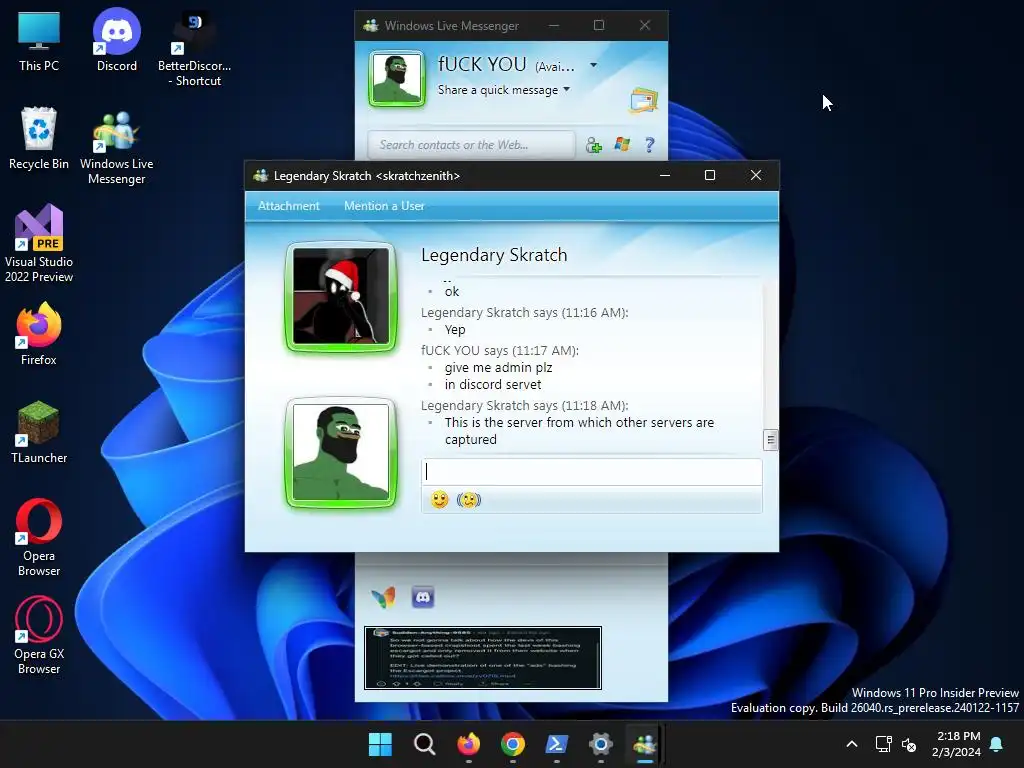Screen dimensions: 1024x768
Task: Launch Opera Browser desktop shortcut
Action: click(39, 537)
